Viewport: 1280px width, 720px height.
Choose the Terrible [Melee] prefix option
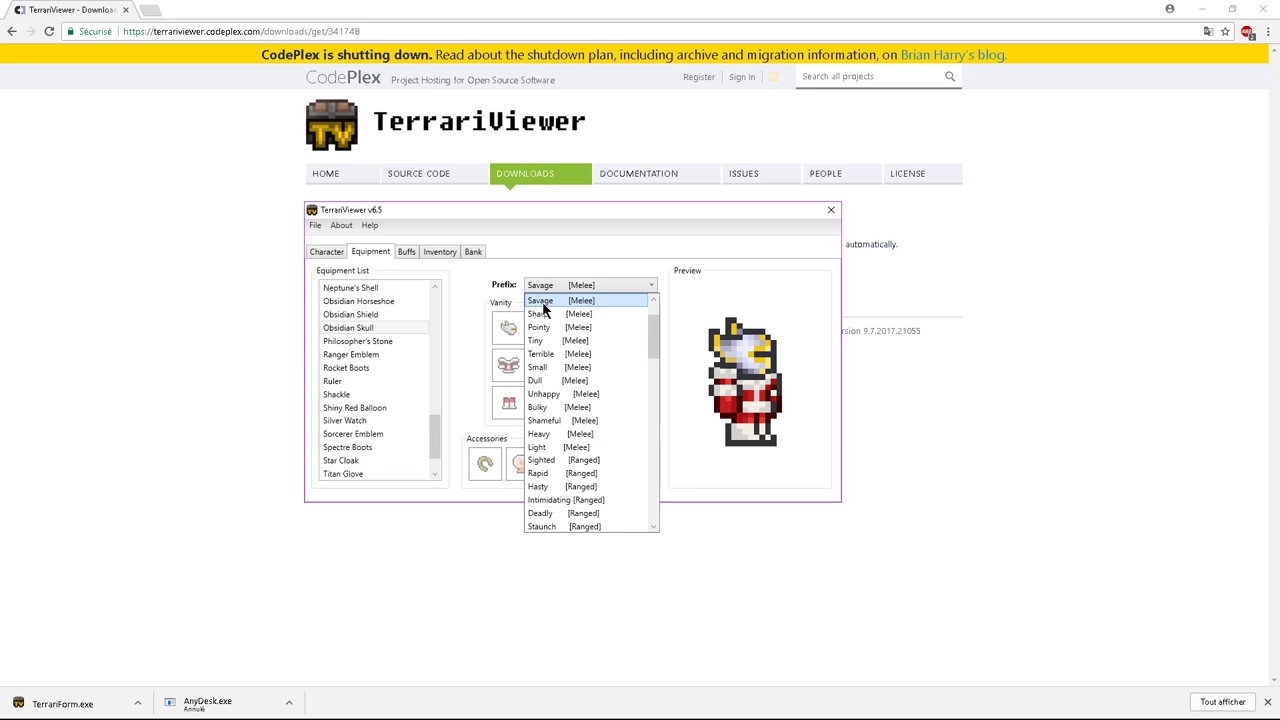tap(587, 354)
